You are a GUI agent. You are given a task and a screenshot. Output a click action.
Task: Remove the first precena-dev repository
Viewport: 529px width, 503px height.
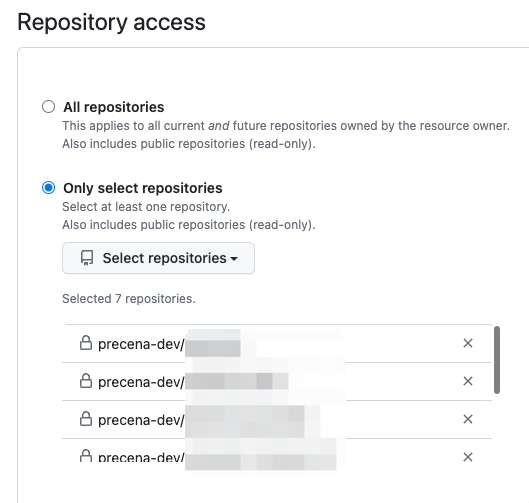coord(468,343)
